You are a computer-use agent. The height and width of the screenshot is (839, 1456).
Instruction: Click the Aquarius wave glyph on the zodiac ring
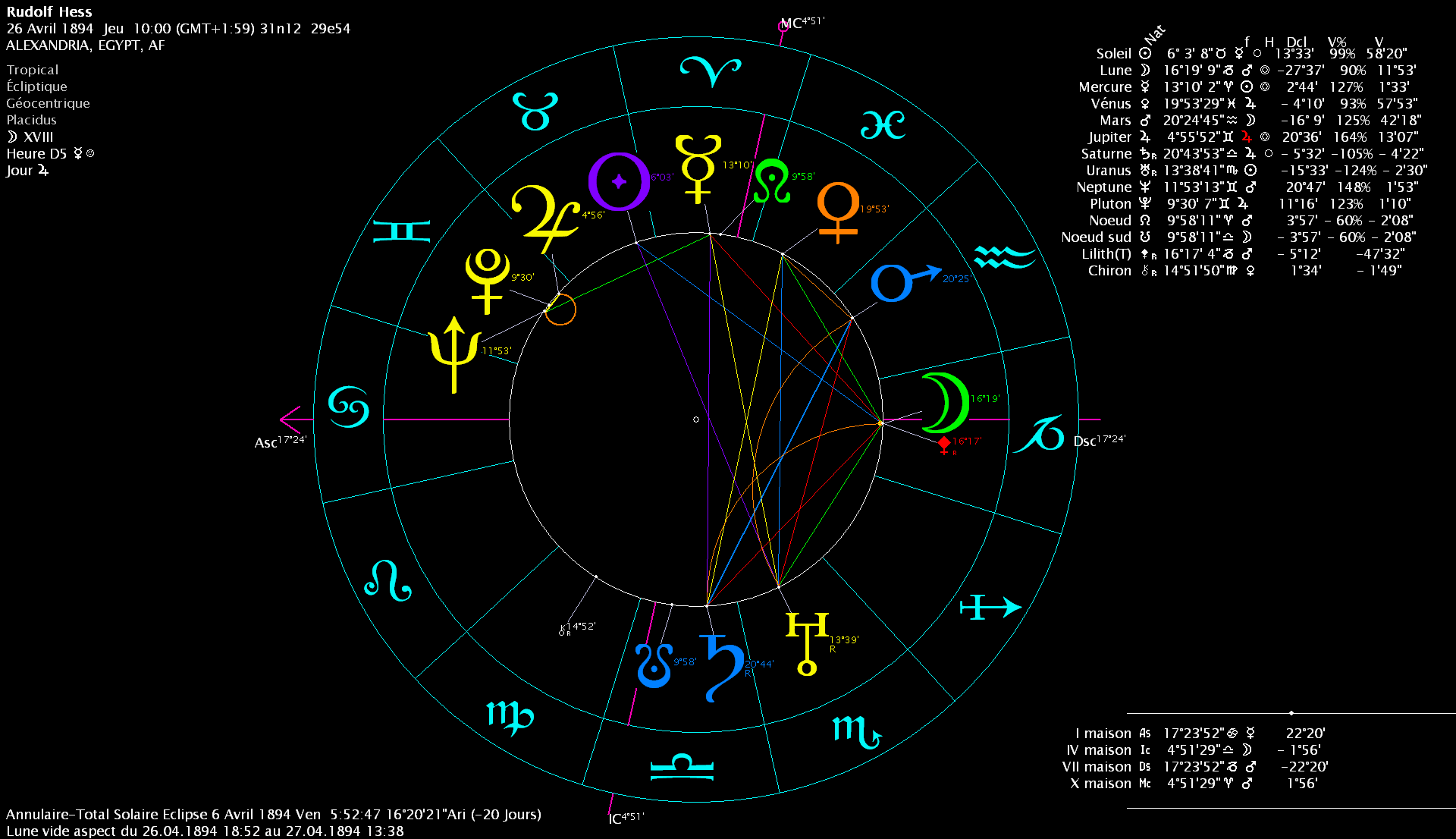pyautogui.click(x=1005, y=257)
